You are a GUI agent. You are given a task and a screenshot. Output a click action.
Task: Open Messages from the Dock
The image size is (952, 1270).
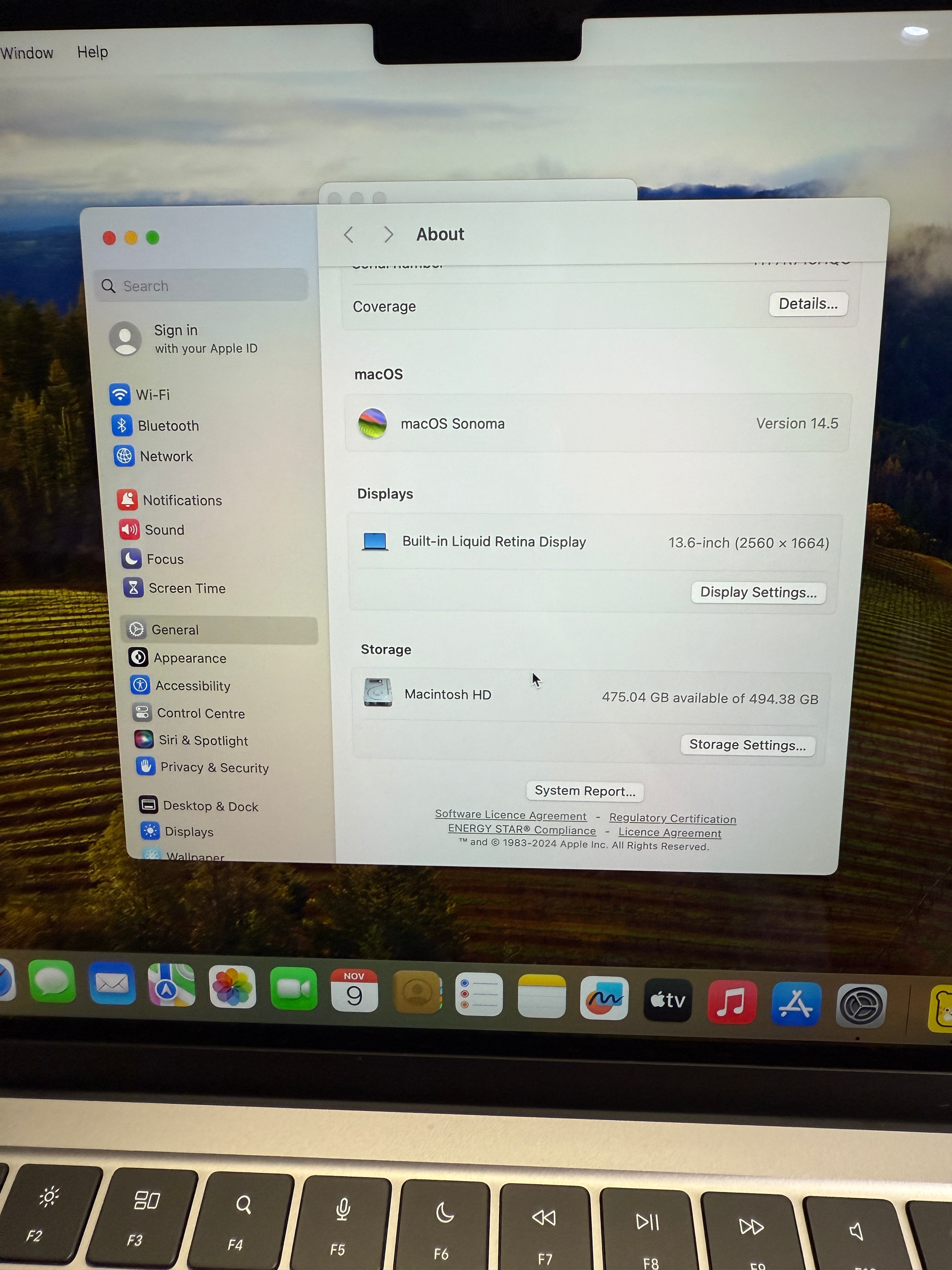[x=52, y=981]
